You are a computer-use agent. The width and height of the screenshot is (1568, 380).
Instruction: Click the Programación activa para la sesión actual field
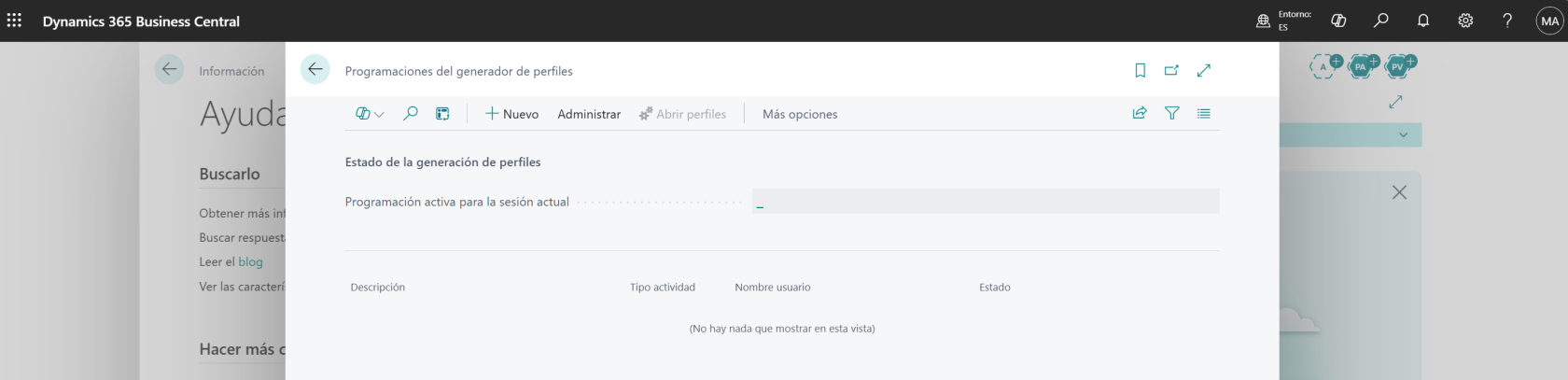[986, 202]
